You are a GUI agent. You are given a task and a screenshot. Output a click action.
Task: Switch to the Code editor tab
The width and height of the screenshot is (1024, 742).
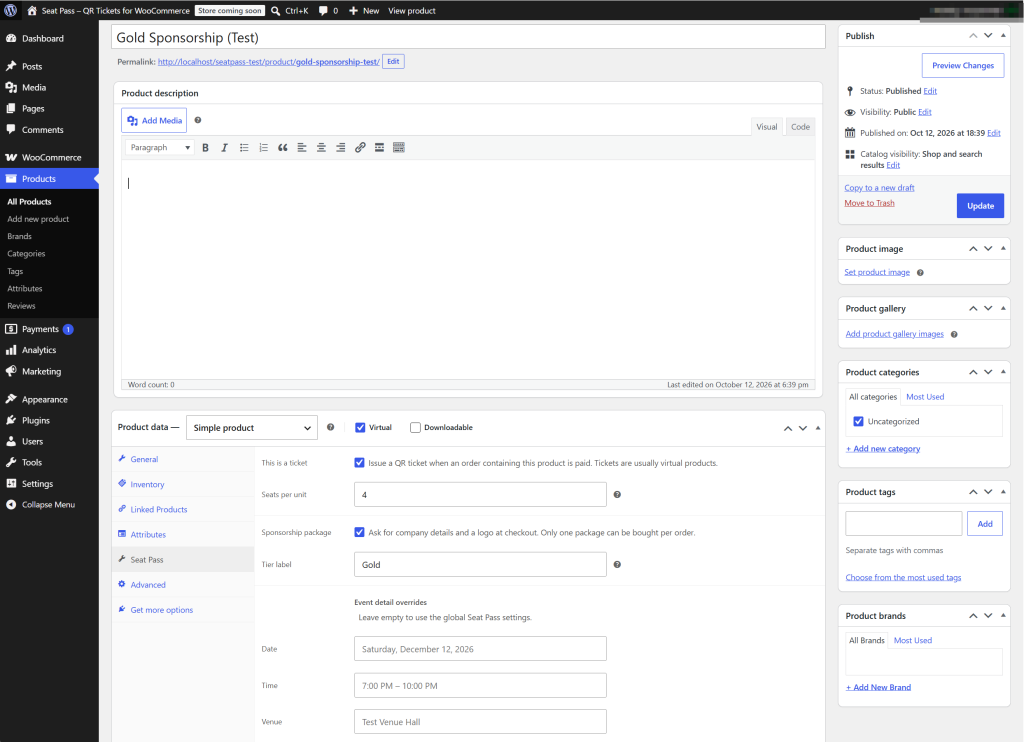tap(800, 127)
